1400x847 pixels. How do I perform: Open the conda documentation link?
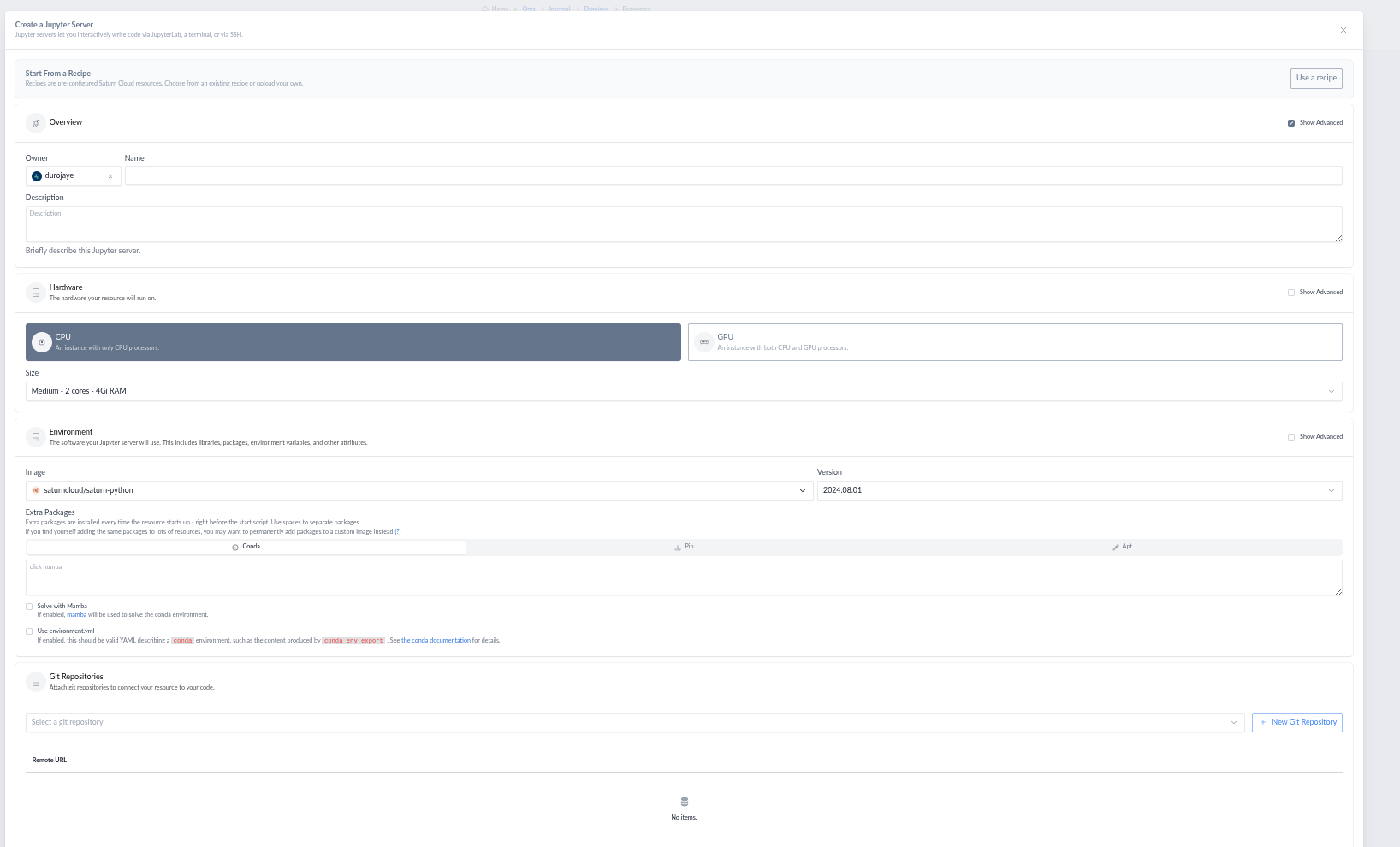click(435, 640)
